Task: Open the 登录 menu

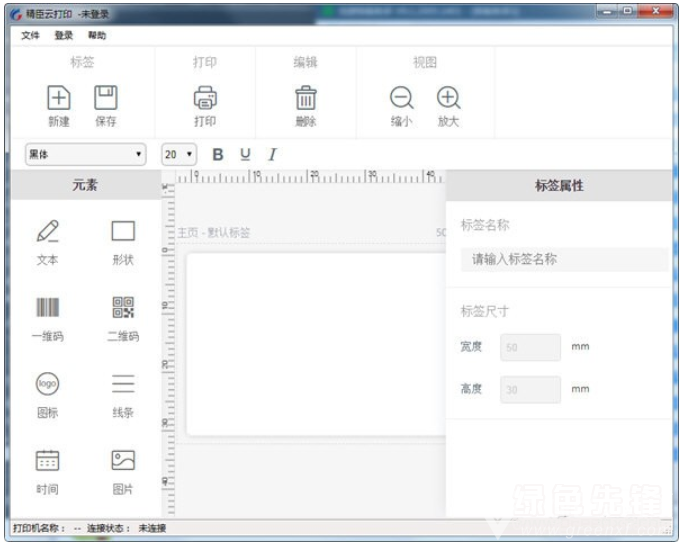Action: click(64, 35)
